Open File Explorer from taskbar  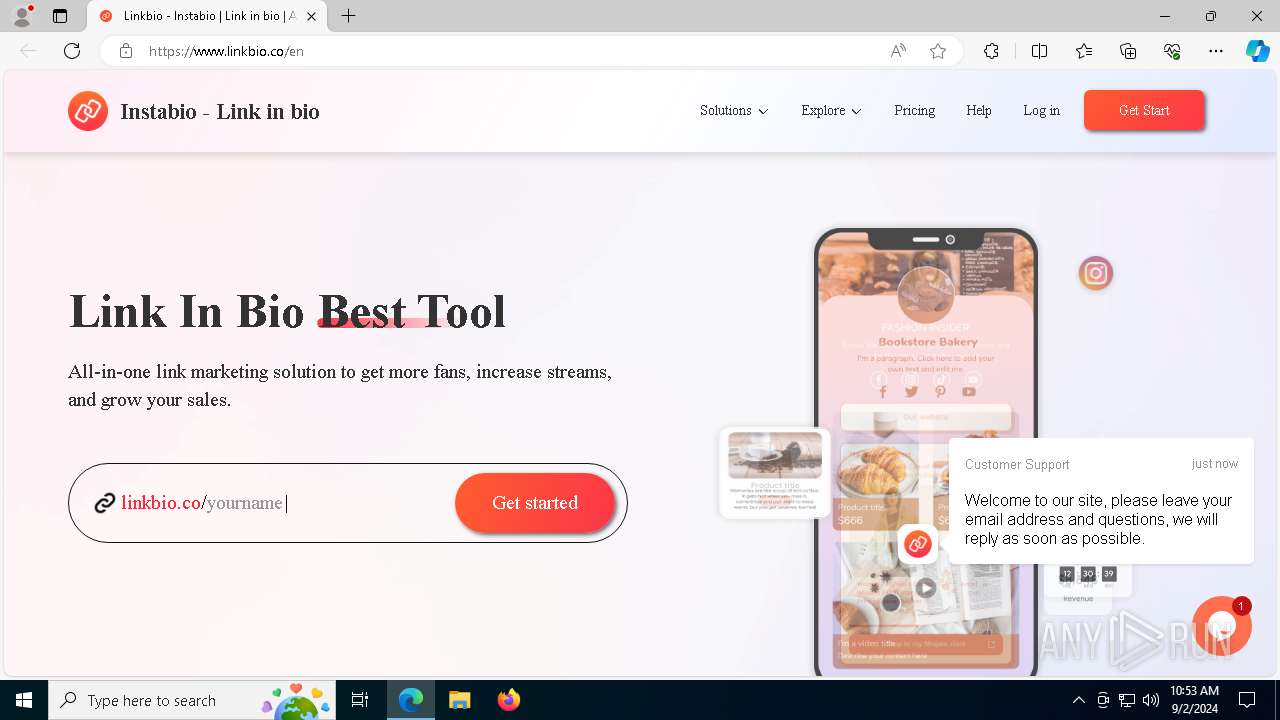click(459, 700)
